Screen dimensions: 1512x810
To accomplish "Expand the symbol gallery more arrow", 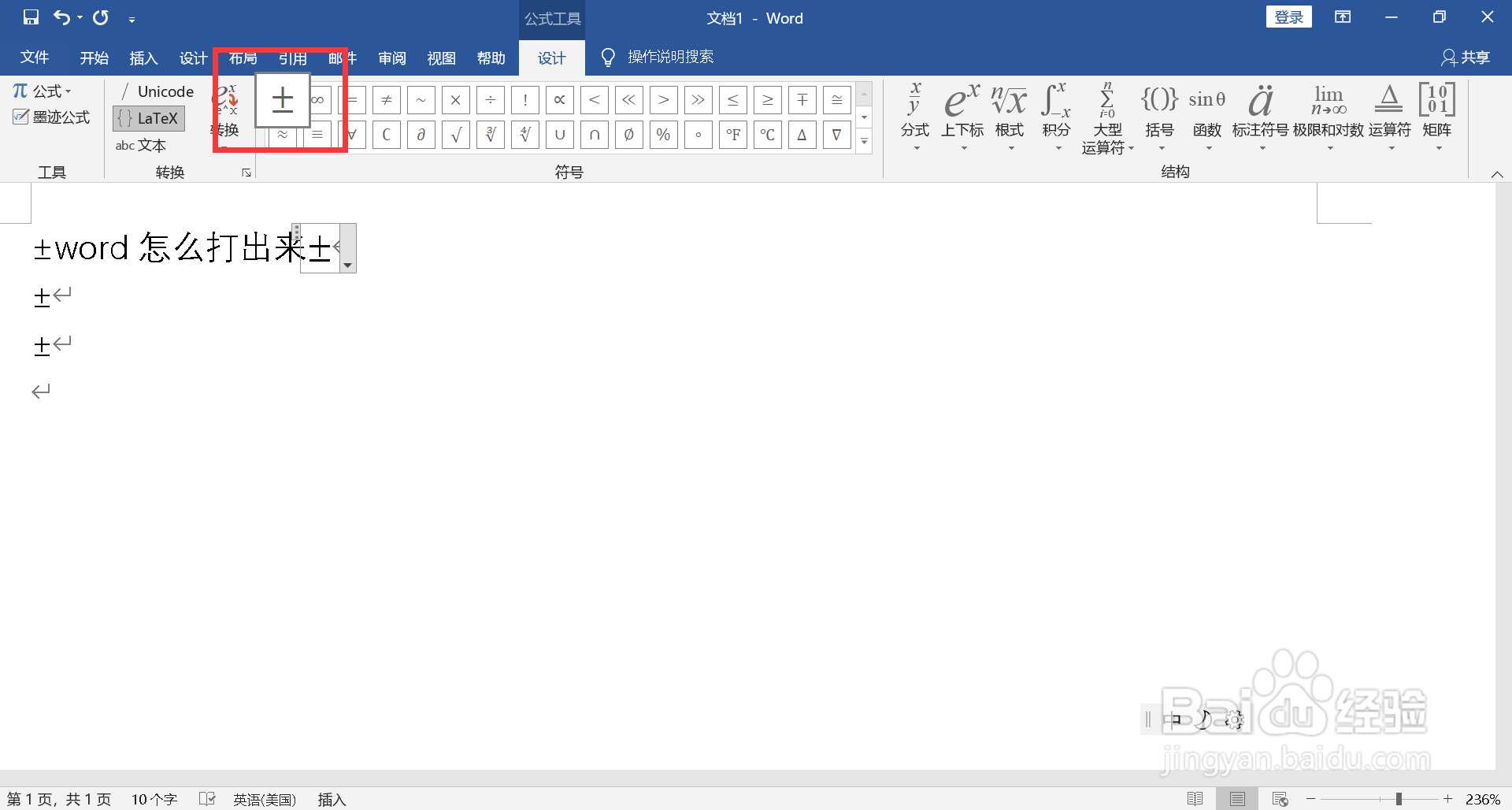I will point(864,142).
